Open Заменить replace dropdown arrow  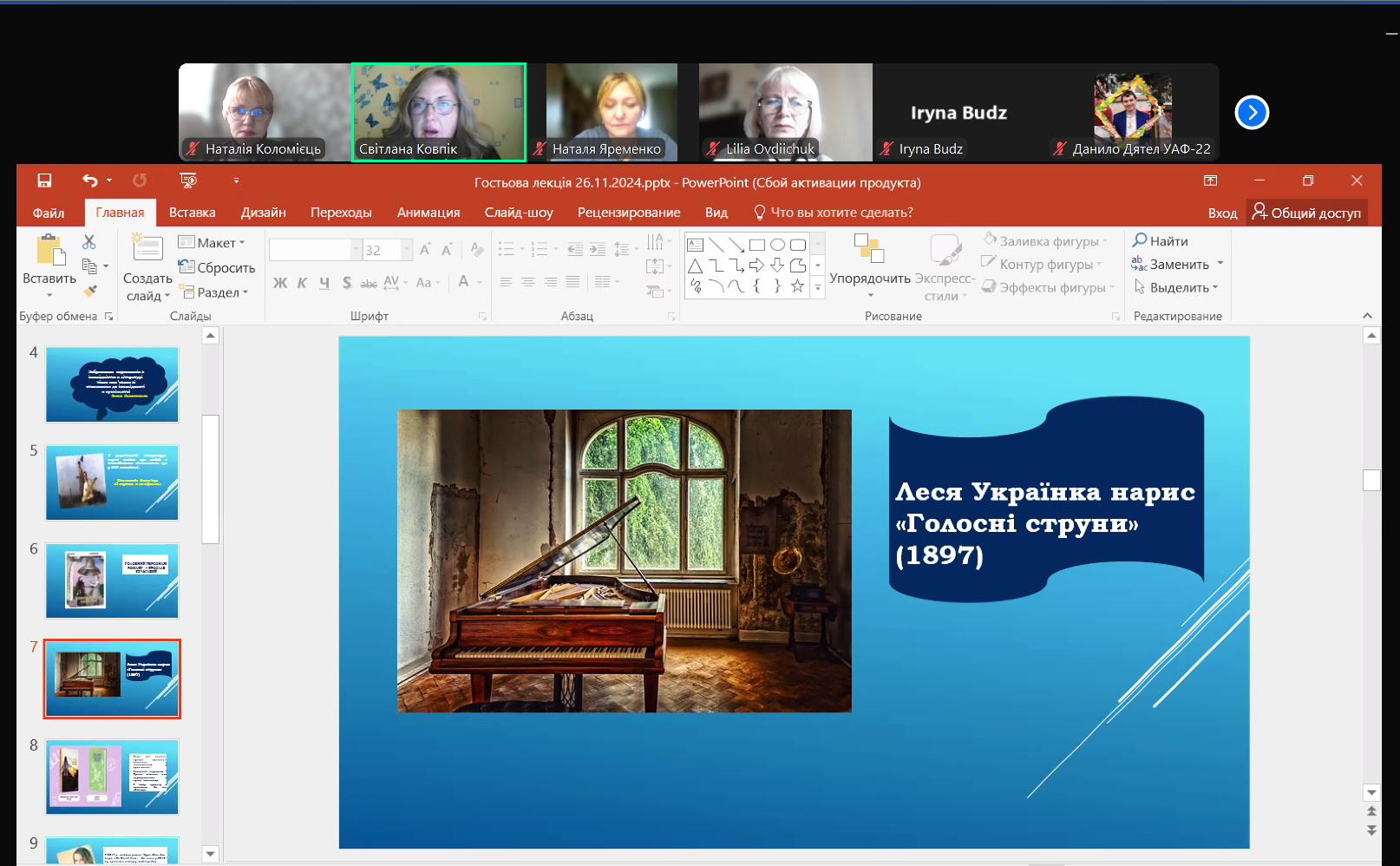[1220, 264]
